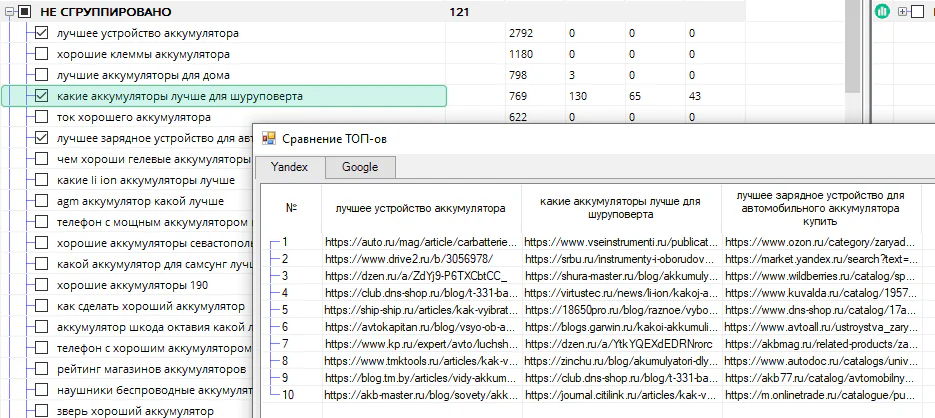Click the № column header
Image resolution: width=935 pixels, height=418 pixels.
click(x=292, y=209)
